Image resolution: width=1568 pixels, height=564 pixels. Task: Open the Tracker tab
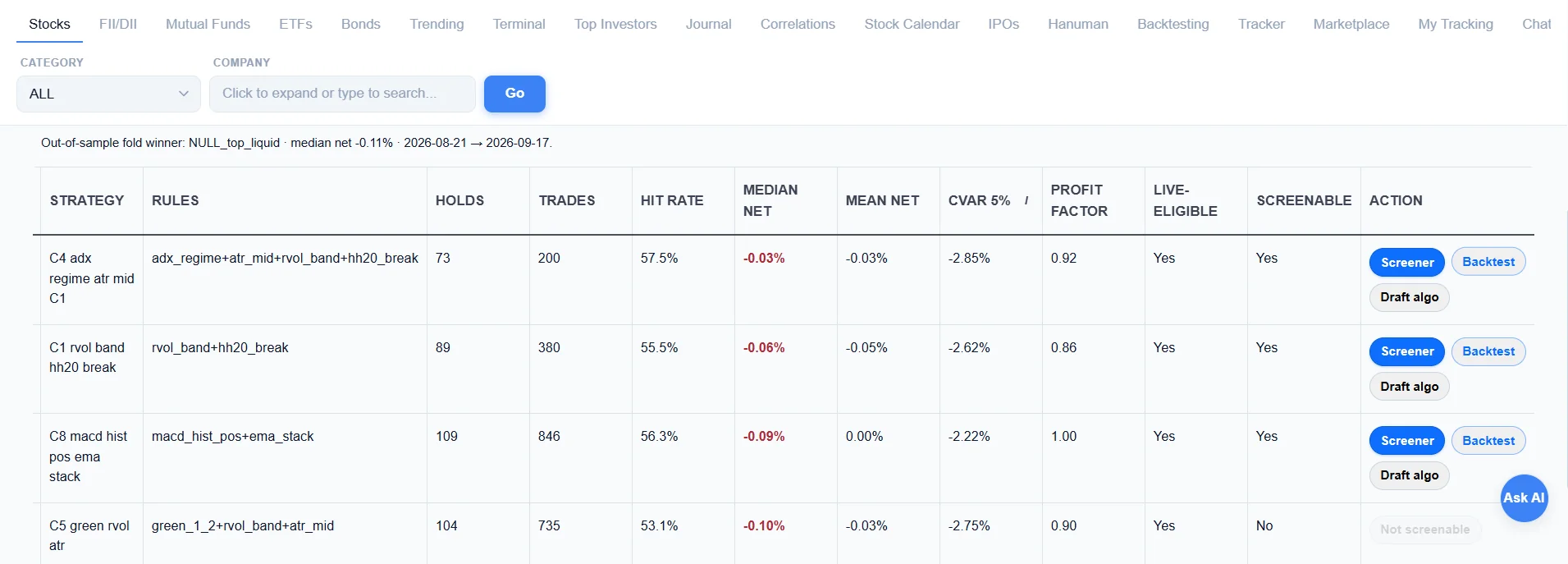tap(1261, 24)
